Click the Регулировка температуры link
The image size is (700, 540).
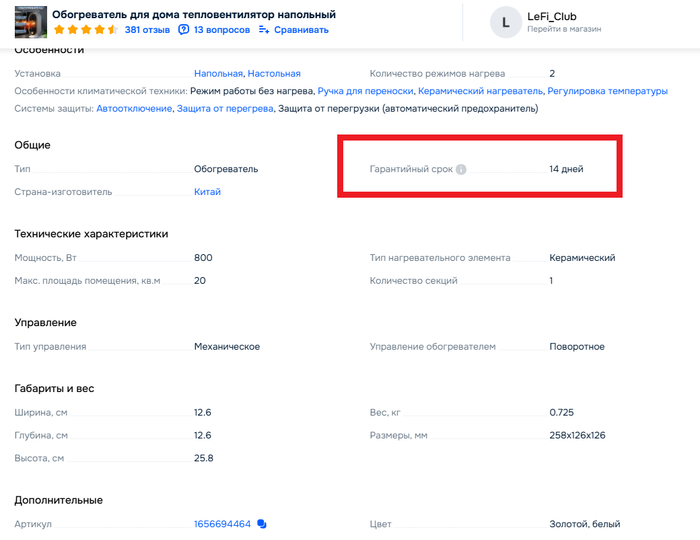607,91
